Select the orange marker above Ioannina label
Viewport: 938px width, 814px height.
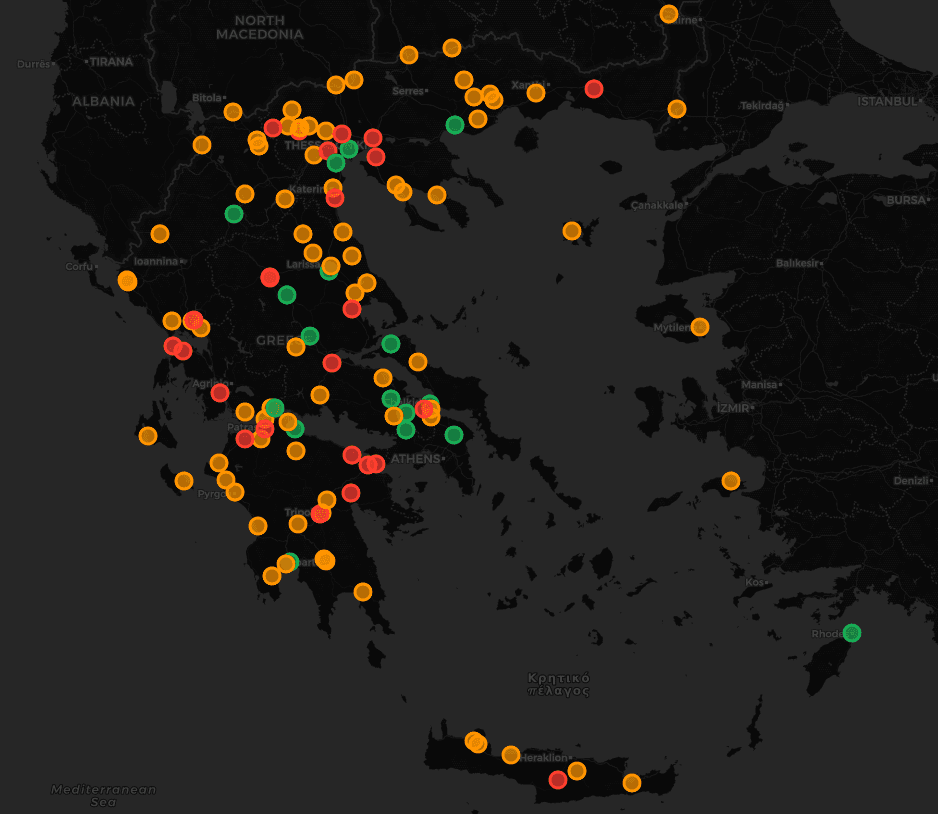click(160, 234)
